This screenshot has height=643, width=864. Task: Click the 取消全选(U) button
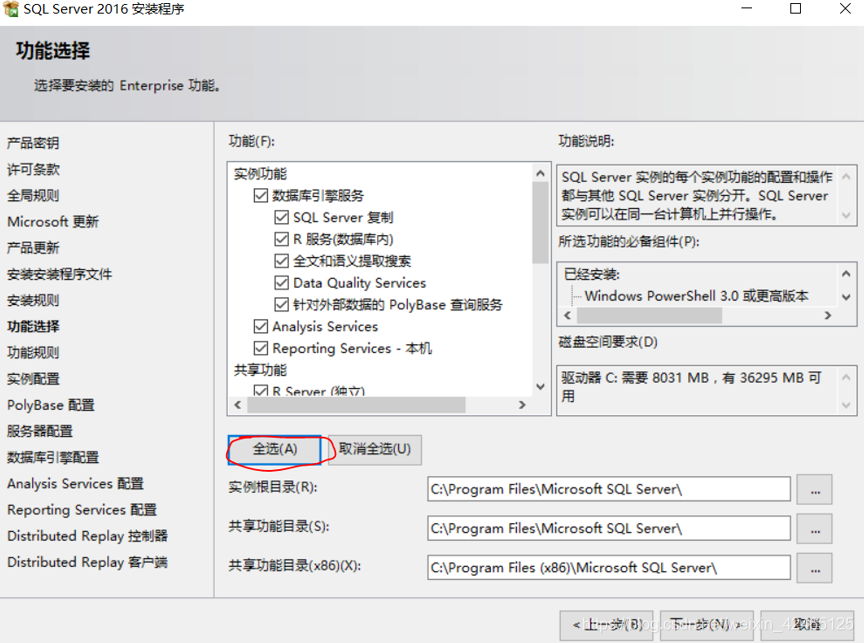[x=375, y=450]
